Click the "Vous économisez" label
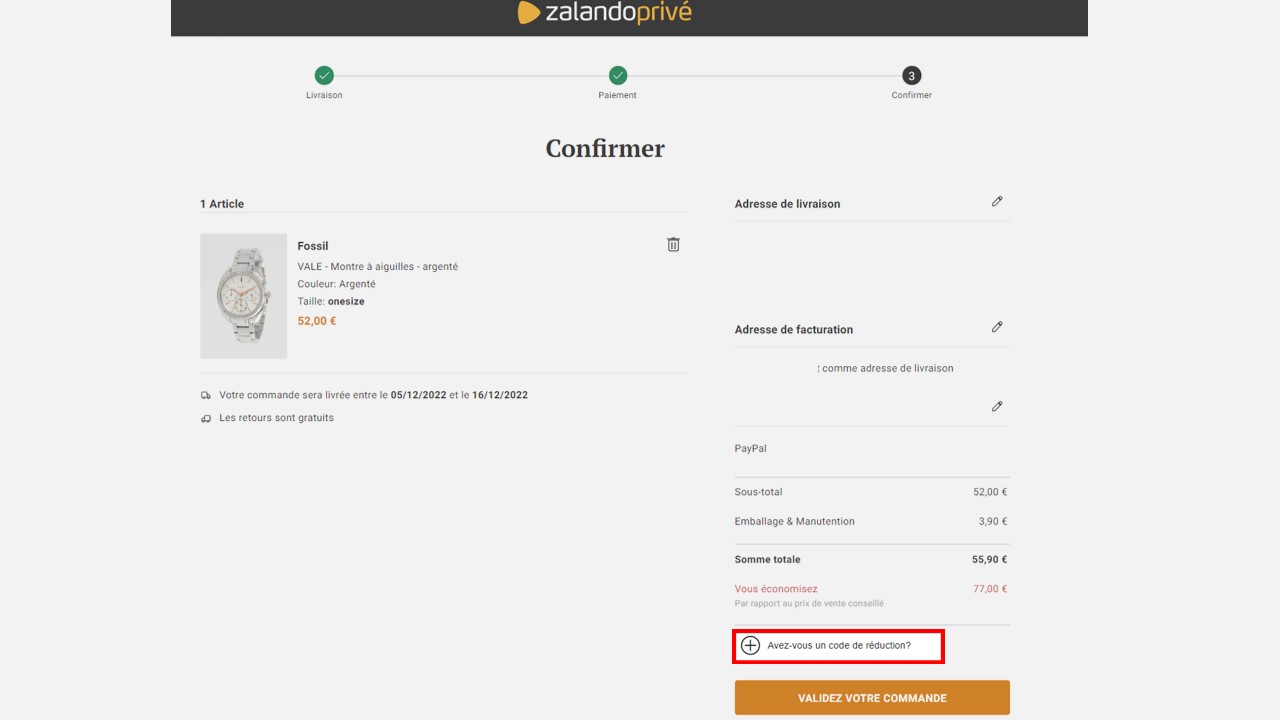Image resolution: width=1280 pixels, height=720 pixels. tap(776, 589)
